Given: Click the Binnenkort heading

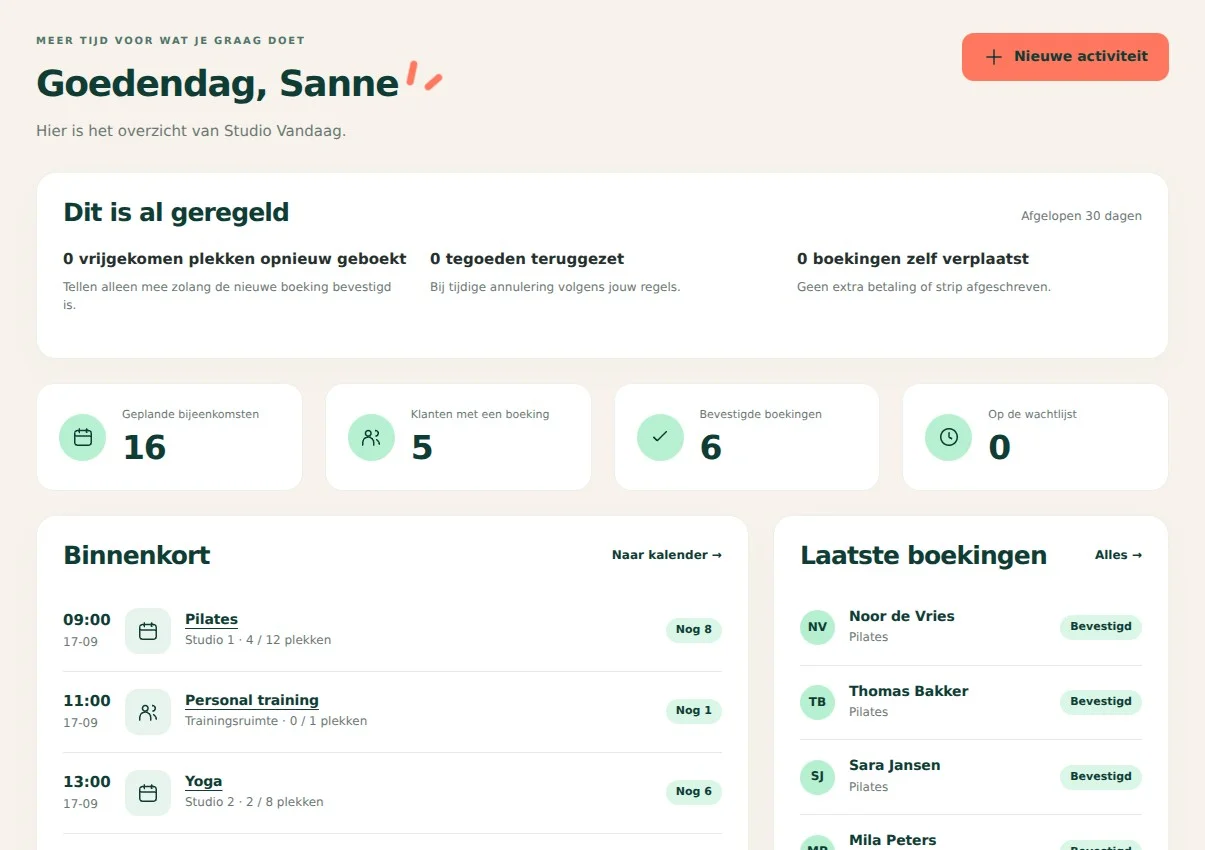Looking at the screenshot, I should [x=137, y=556].
